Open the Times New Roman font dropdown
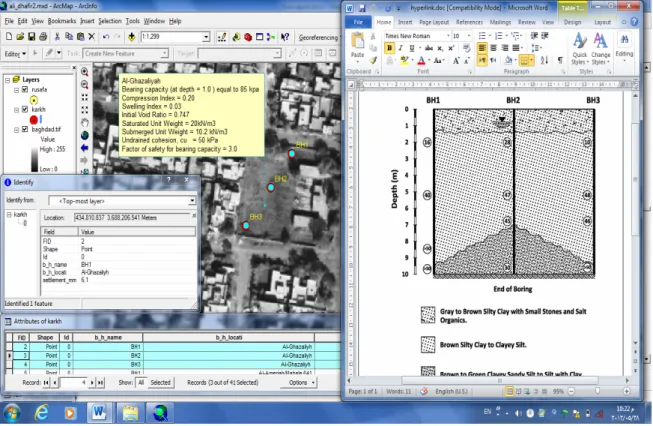Screen dimensions: 653x426 448,36
